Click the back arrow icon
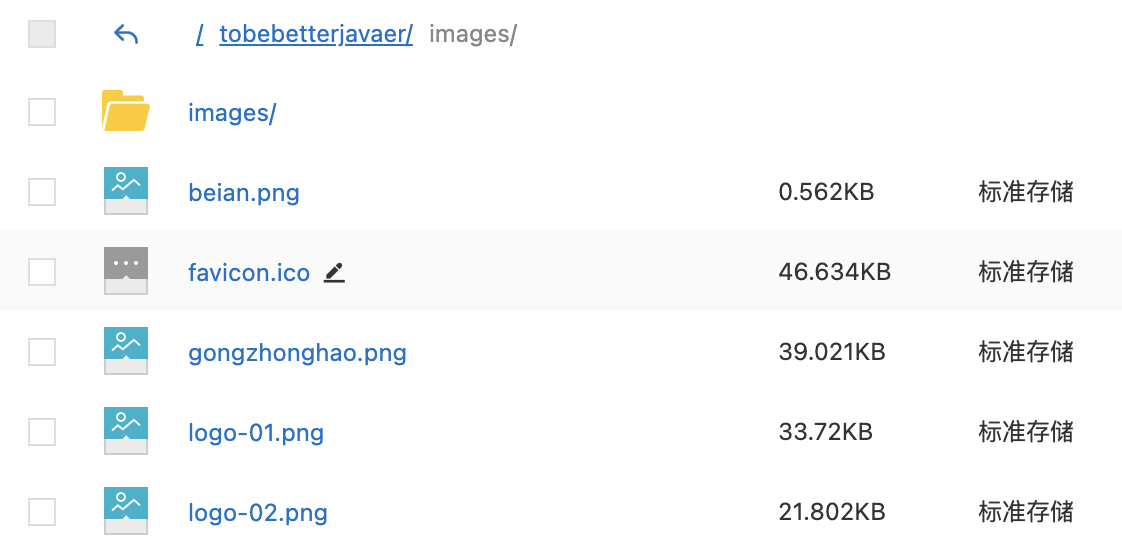This screenshot has width=1122, height=558. 126,34
